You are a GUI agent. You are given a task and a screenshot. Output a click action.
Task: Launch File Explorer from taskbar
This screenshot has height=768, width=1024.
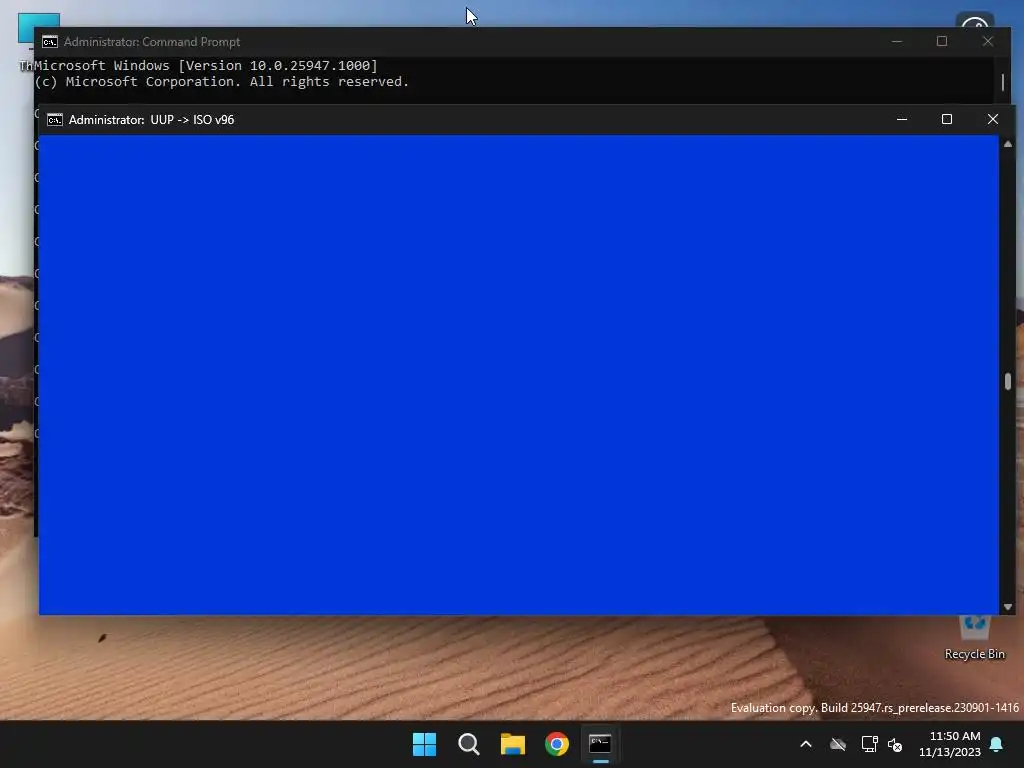click(x=513, y=744)
